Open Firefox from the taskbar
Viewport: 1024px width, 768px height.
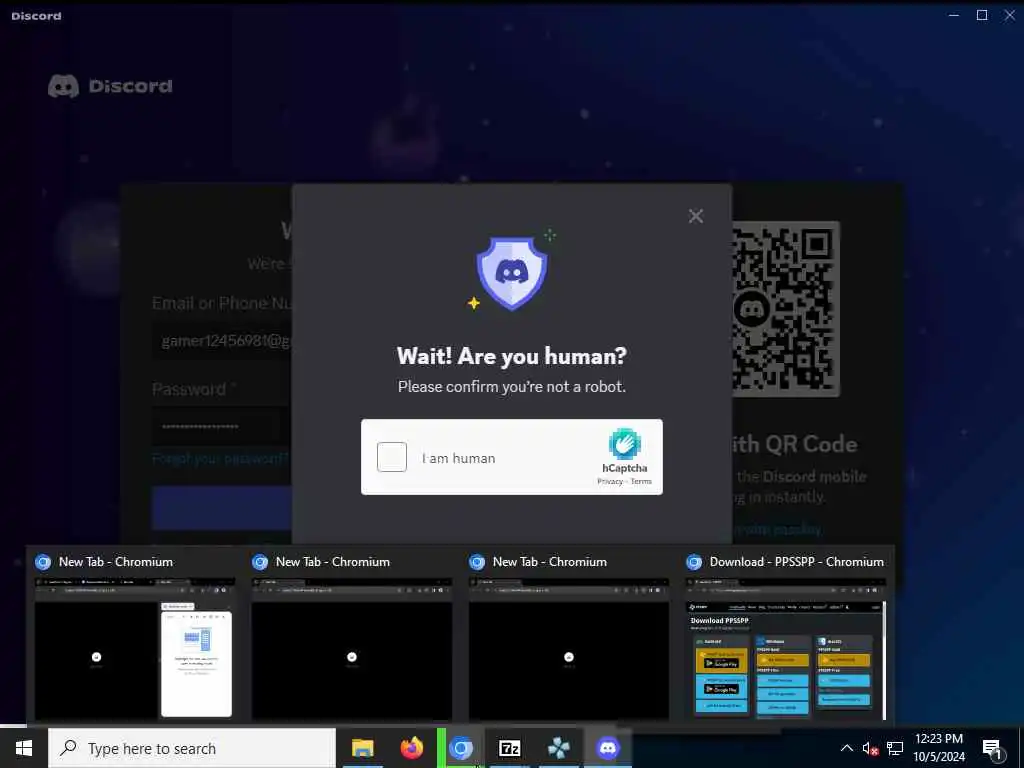point(411,748)
